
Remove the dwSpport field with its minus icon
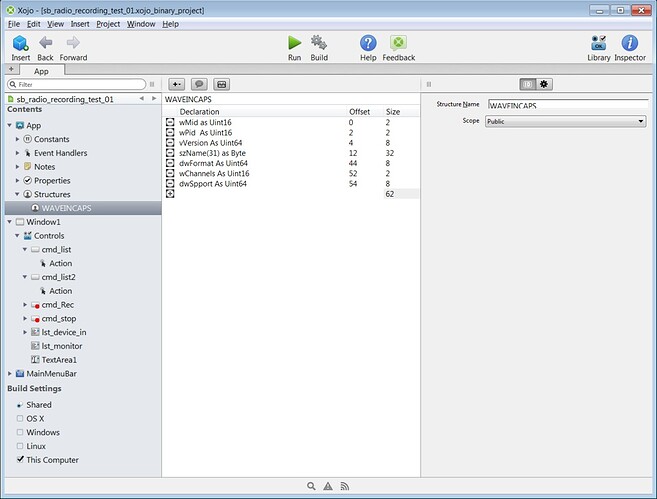click(x=170, y=184)
